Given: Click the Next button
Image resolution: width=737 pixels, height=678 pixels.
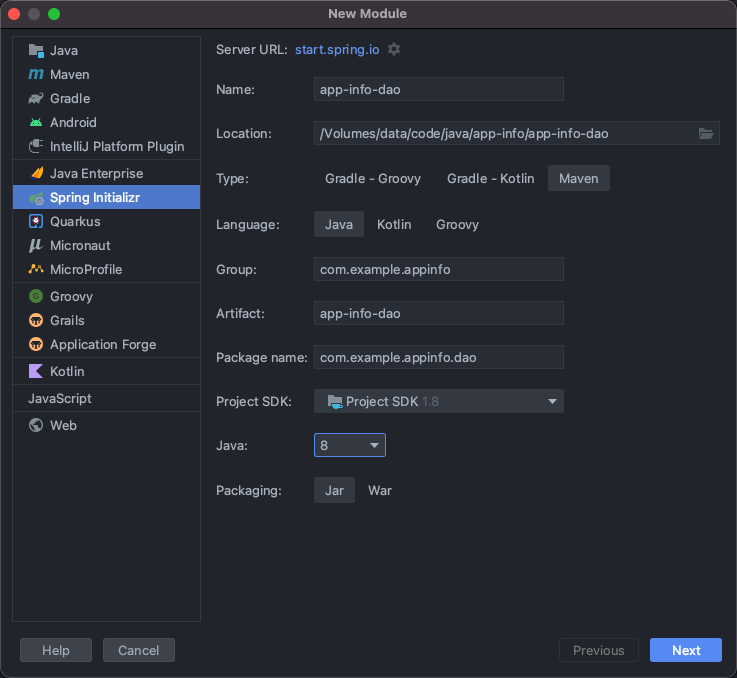Looking at the screenshot, I should [x=686, y=650].
